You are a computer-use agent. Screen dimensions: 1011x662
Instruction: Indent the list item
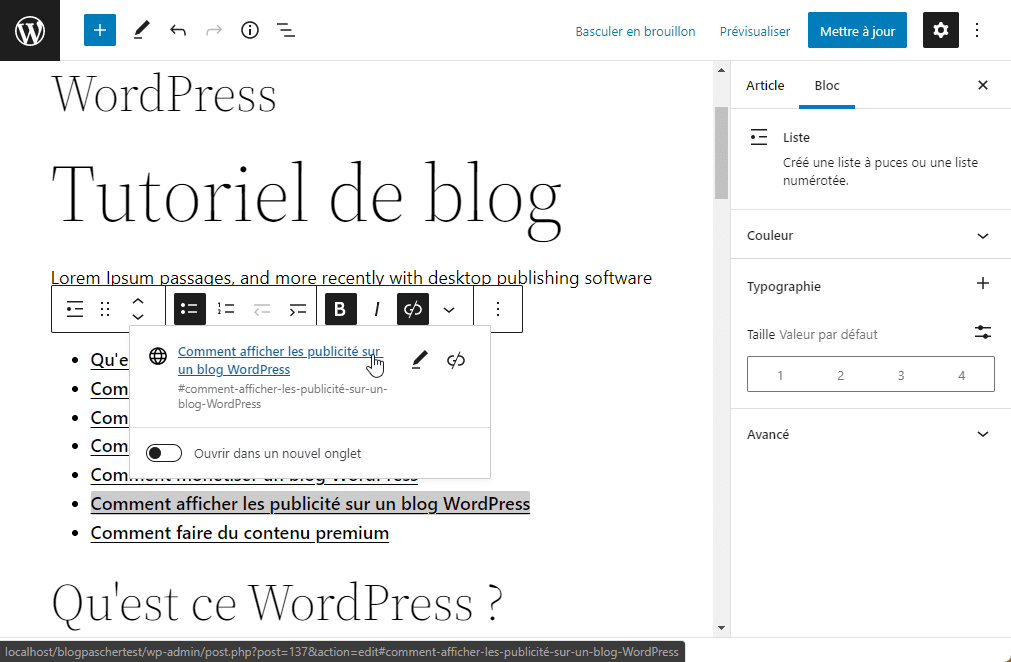click(x=297, y=309)
